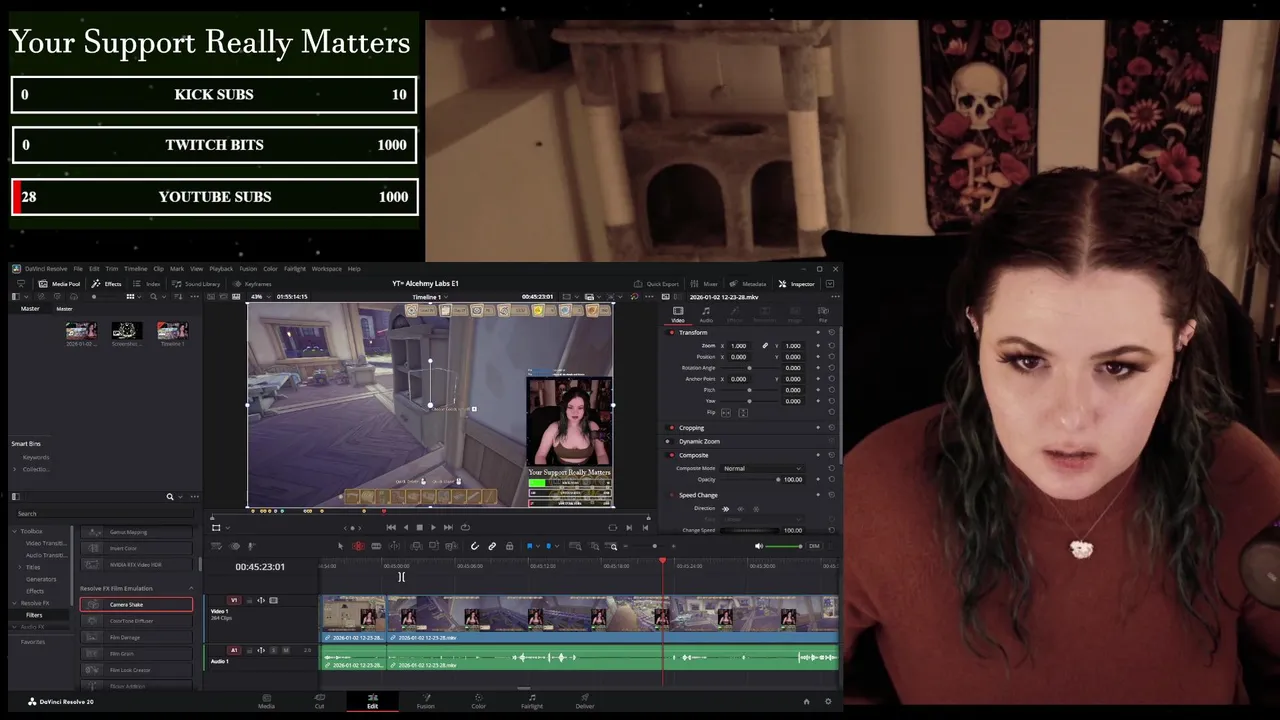Disable the Cropping section toggle
Image resolution: width=1280 pixels, height=720 pixels.
(671, 428)
